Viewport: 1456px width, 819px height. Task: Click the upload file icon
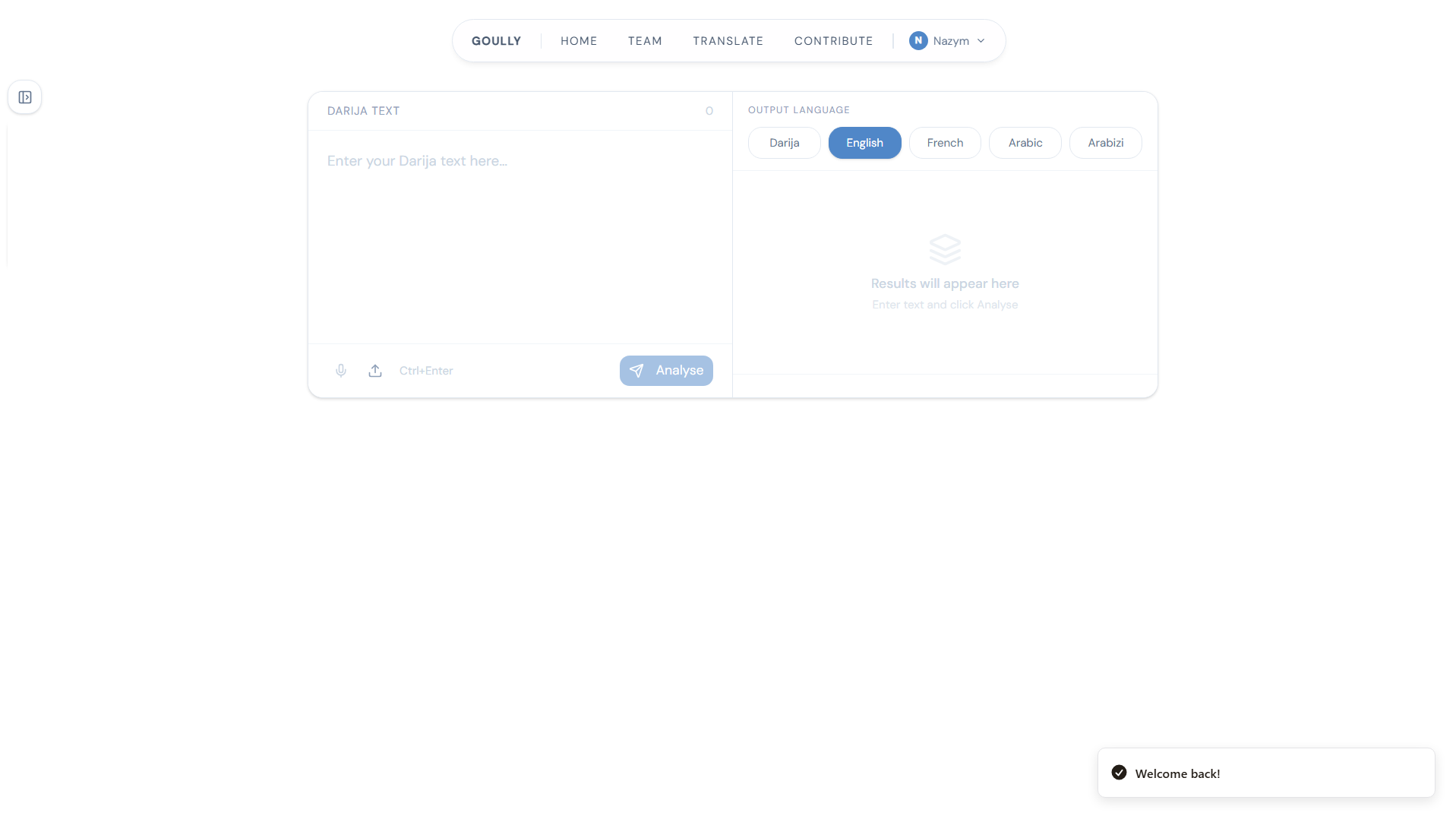pos(375,371)
